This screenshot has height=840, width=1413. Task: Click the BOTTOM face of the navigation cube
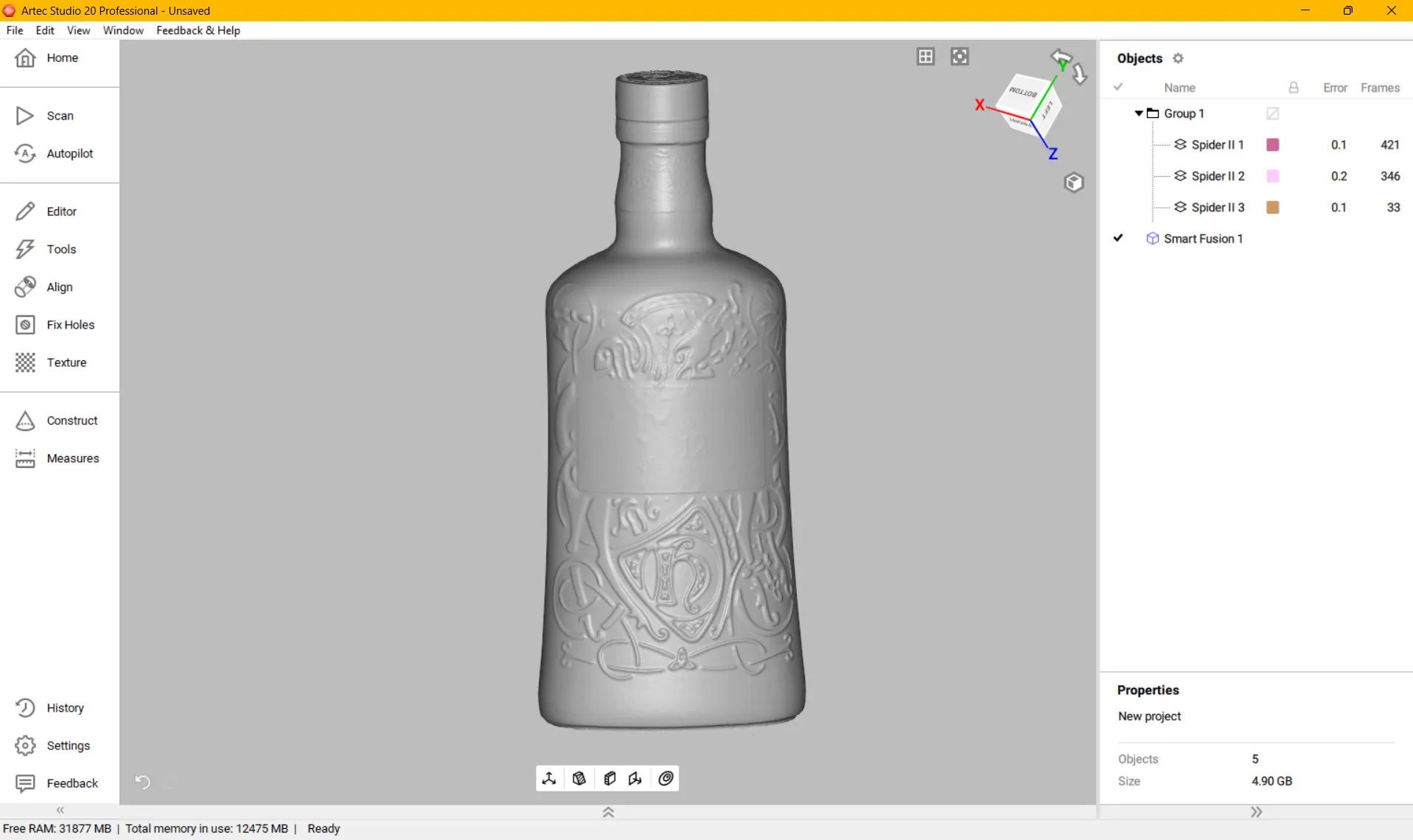(1023, 94)
